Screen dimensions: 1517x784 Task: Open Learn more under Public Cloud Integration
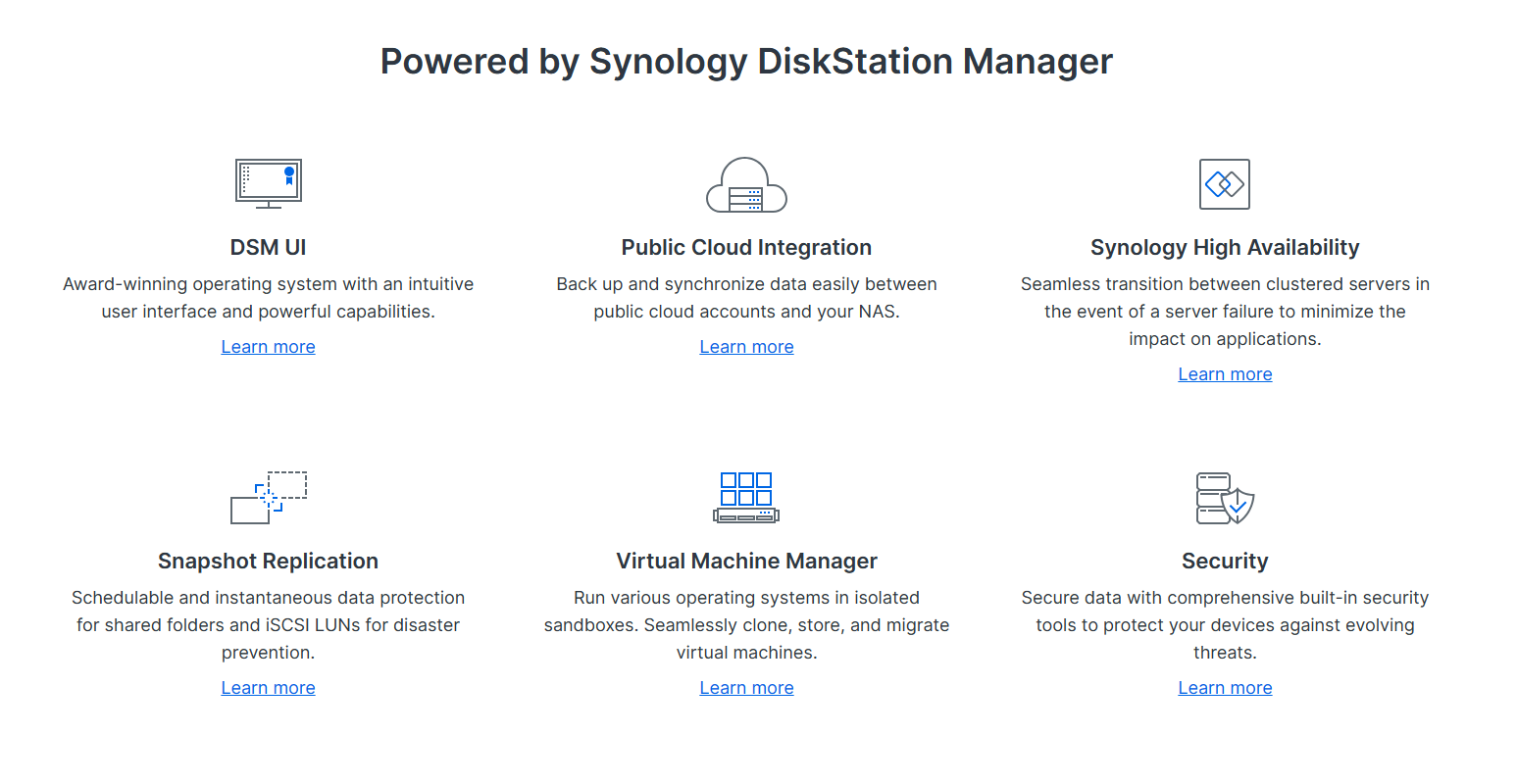pyautogui.click(x=746, y=347)
